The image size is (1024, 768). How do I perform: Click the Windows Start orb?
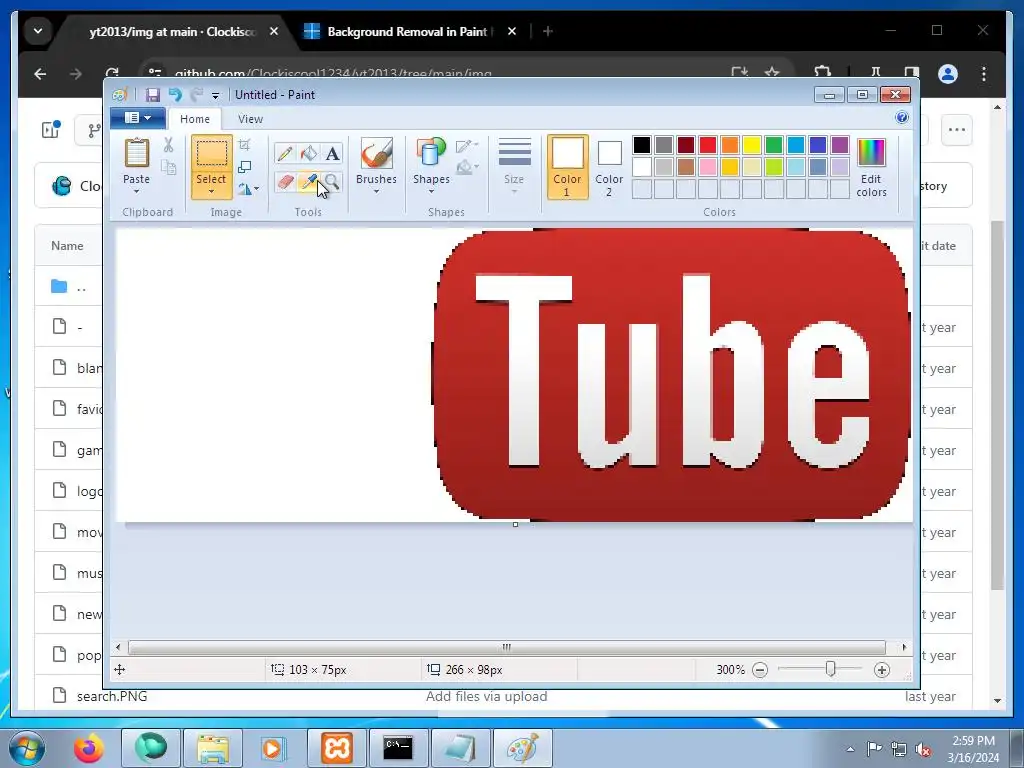(x=27, y=748)
